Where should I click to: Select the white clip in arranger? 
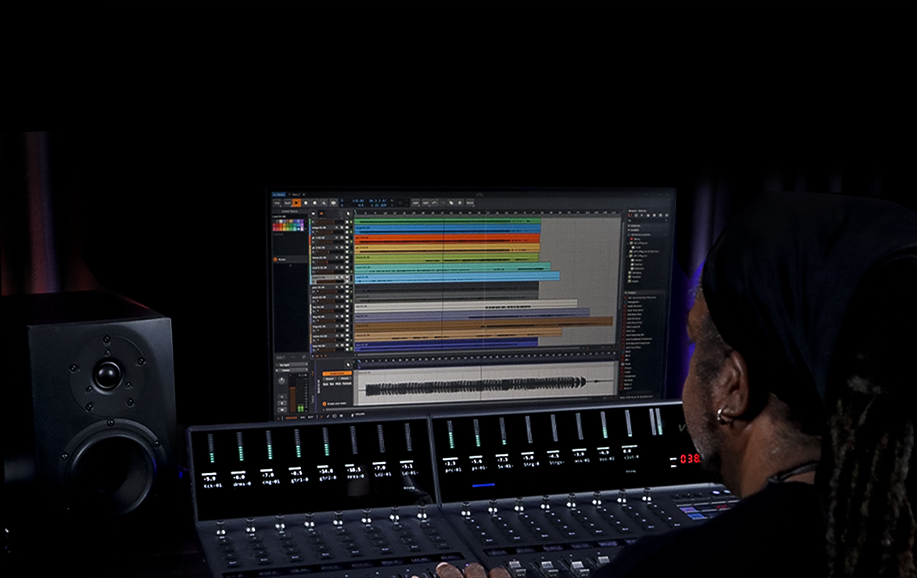466,304
